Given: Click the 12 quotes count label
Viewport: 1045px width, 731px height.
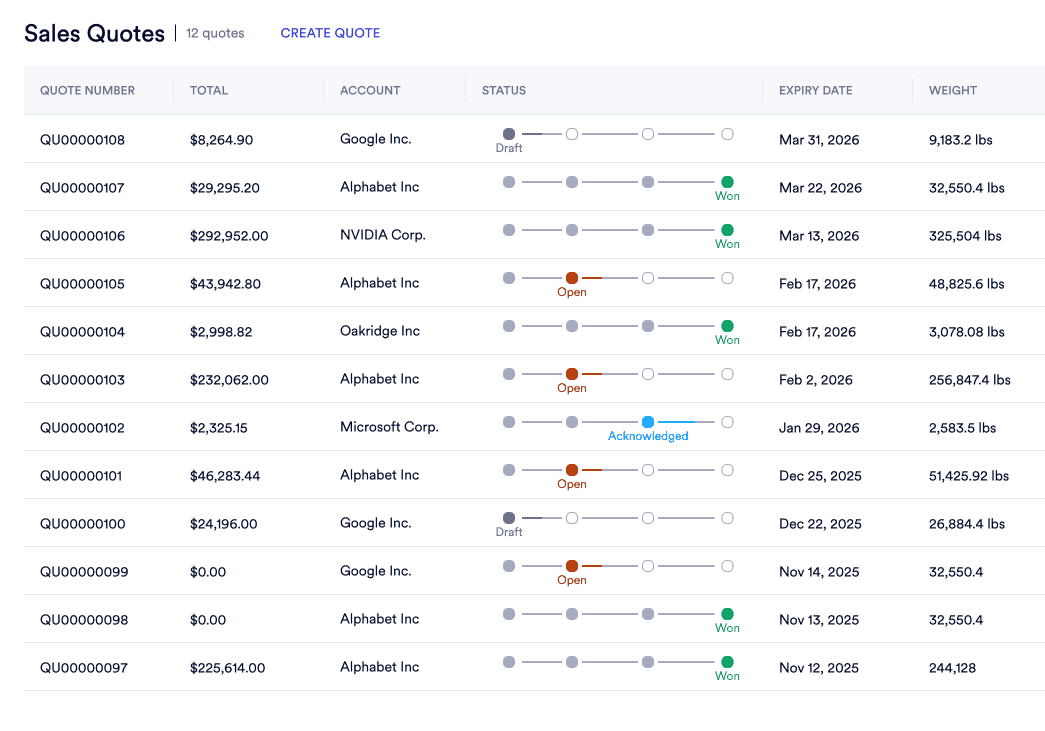Looking at the screenshot, I should tap(215, 33).
